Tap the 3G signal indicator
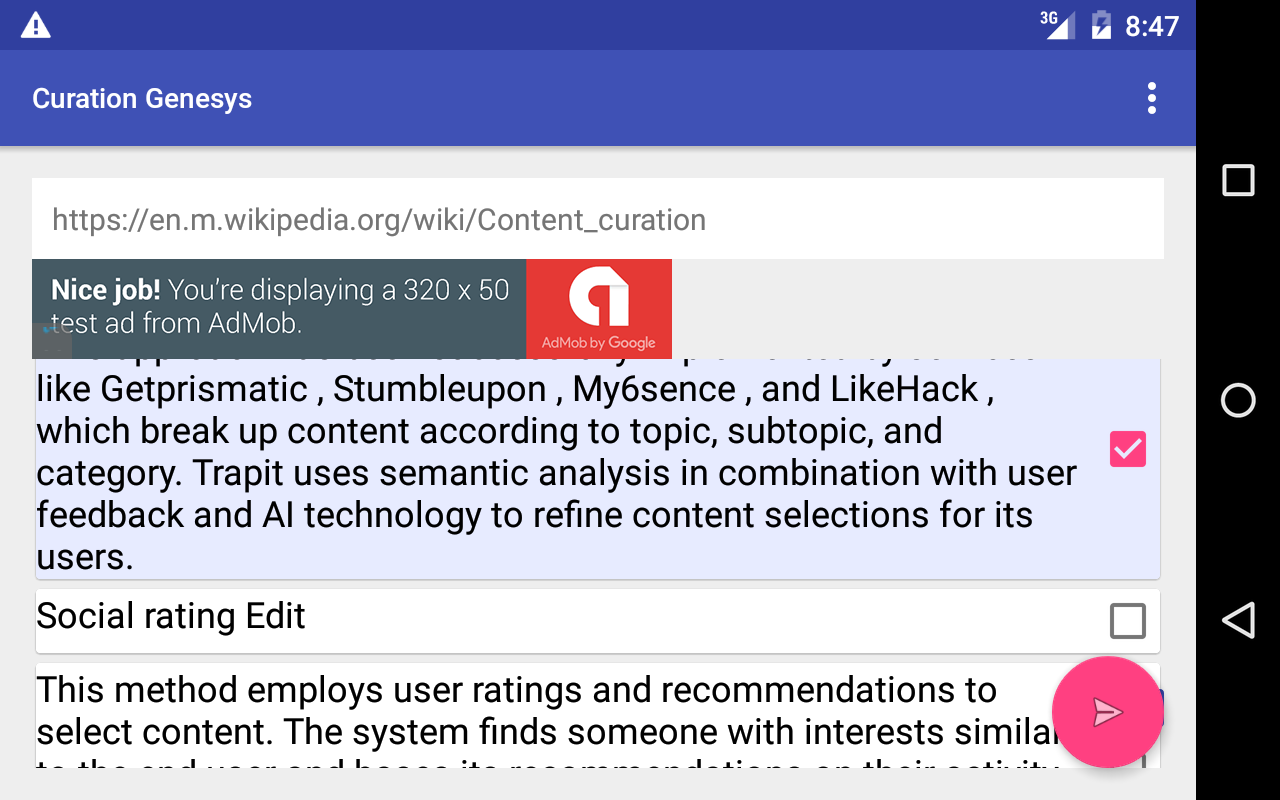Screen dimensions: 1280x800 click(x=1056, y=24)
